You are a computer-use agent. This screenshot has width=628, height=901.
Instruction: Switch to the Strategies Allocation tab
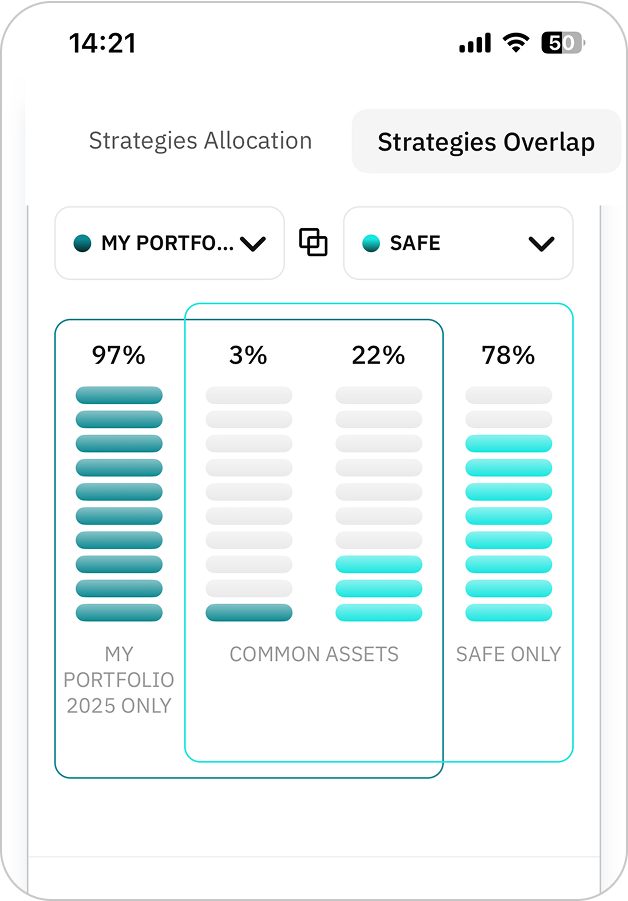click(x=200, y=141)
